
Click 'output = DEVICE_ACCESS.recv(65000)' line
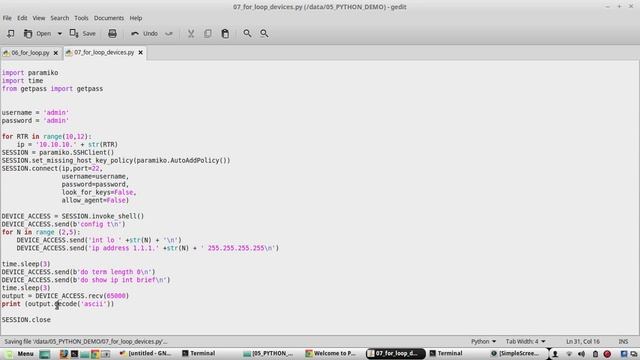point(65,296)
